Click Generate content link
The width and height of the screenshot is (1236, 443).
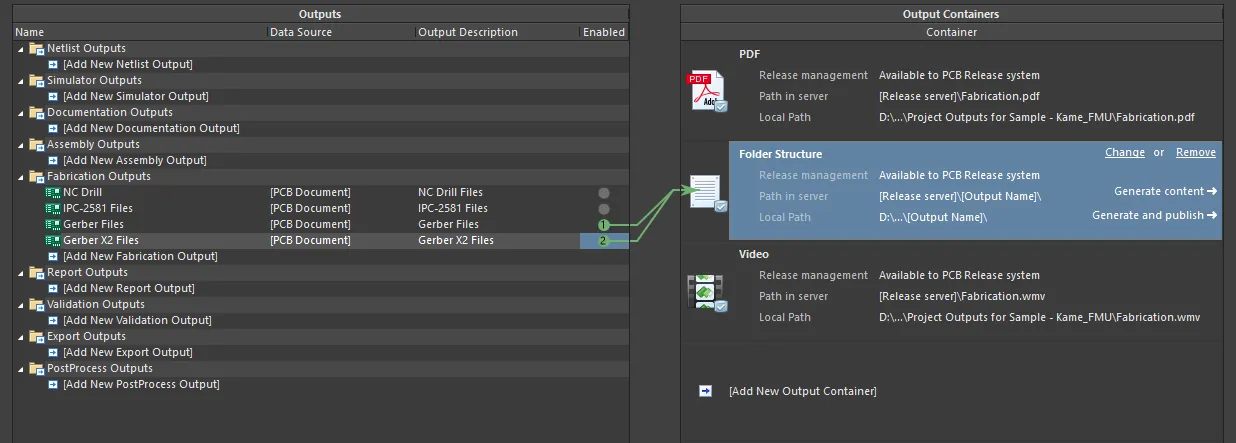pos(1165,191)
